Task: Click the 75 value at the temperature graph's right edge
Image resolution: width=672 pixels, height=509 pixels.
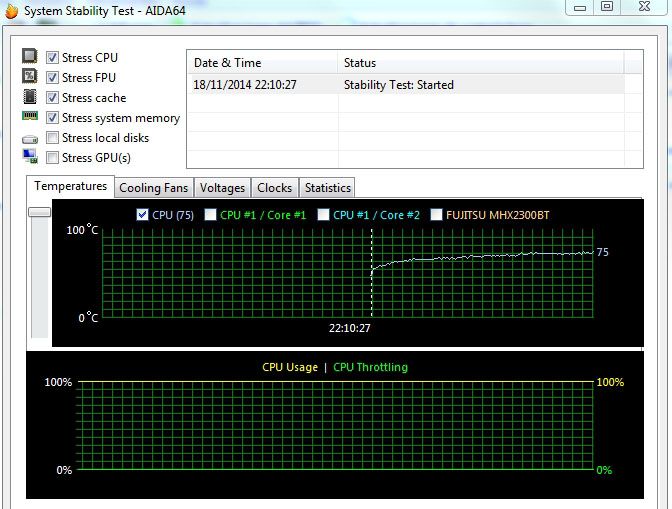Action: click(x=603, y=252)
